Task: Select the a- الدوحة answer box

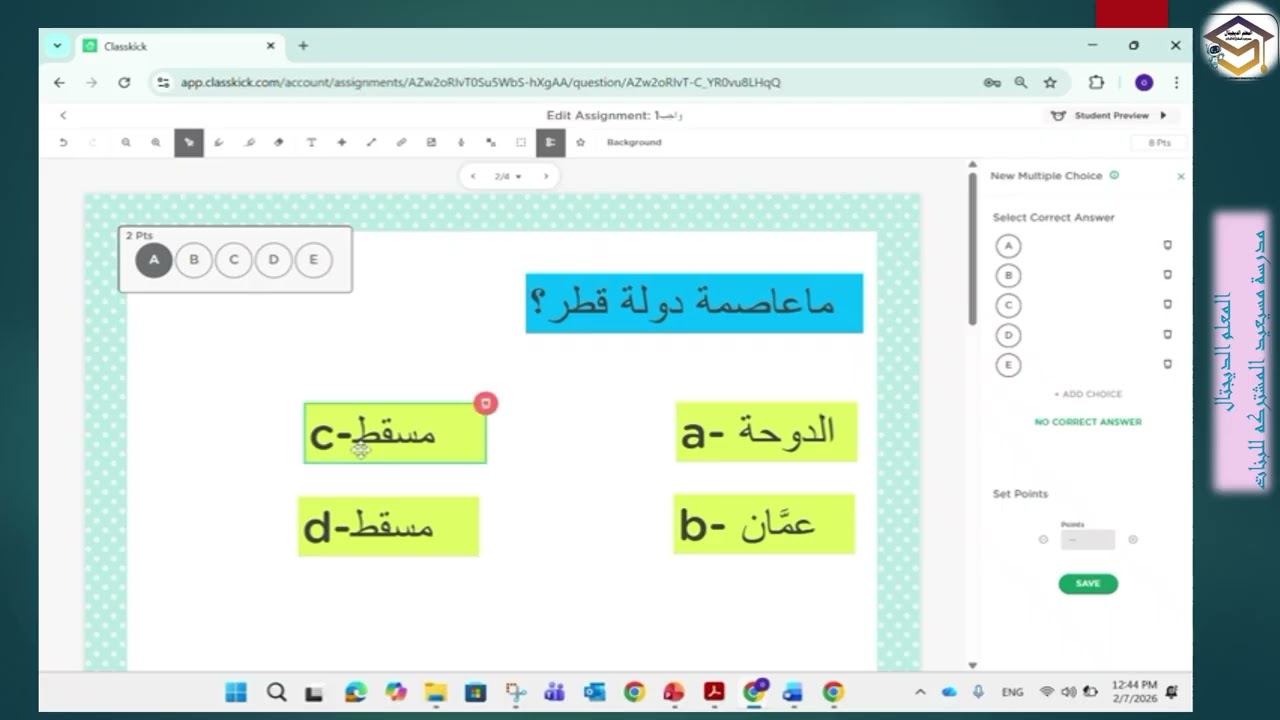Action: [x=767, y=433]
